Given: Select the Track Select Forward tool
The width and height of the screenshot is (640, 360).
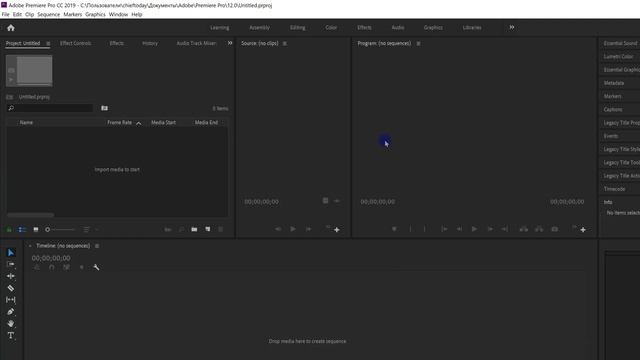Looking at the screenshot, I should pyautogui.click(x=11, y=264).
